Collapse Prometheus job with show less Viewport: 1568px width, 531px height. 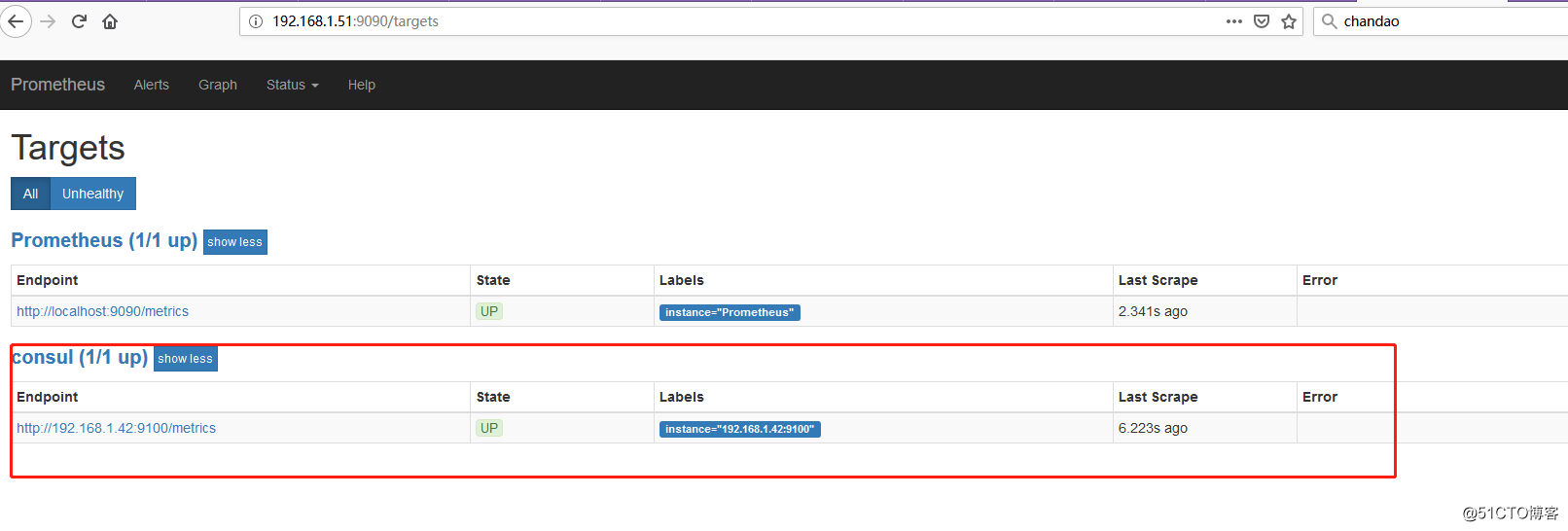coord(234,242)
